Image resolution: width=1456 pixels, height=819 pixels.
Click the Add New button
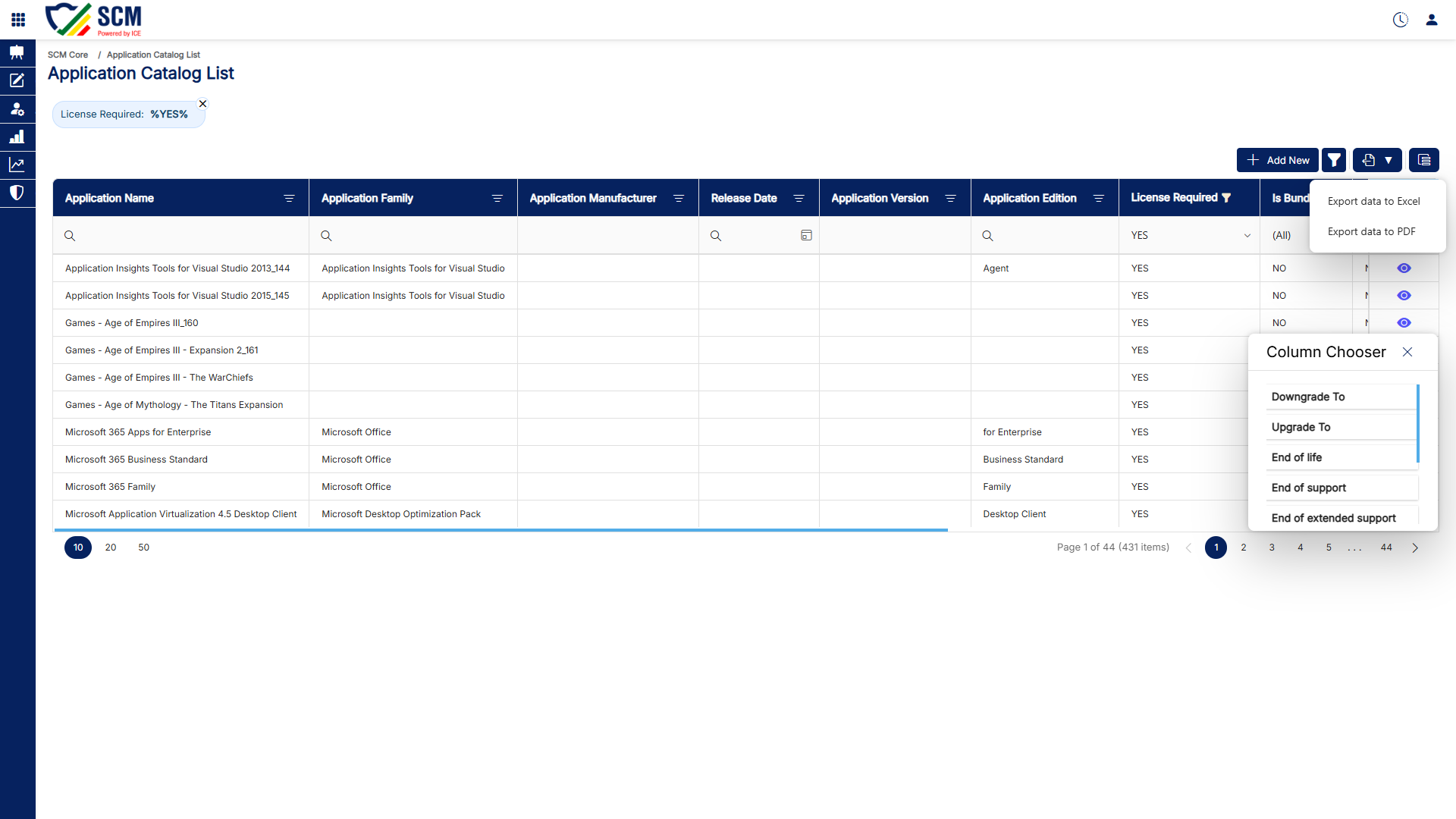[1278, 160]
